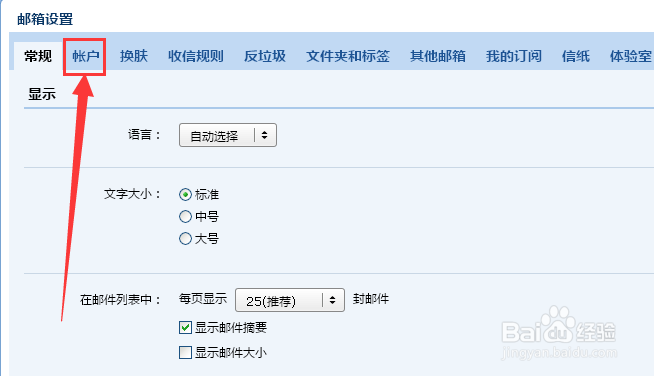Open the 帐户 settings tab
The height and width of the screenshot is (376, 654).
click(x=86, y=56)
